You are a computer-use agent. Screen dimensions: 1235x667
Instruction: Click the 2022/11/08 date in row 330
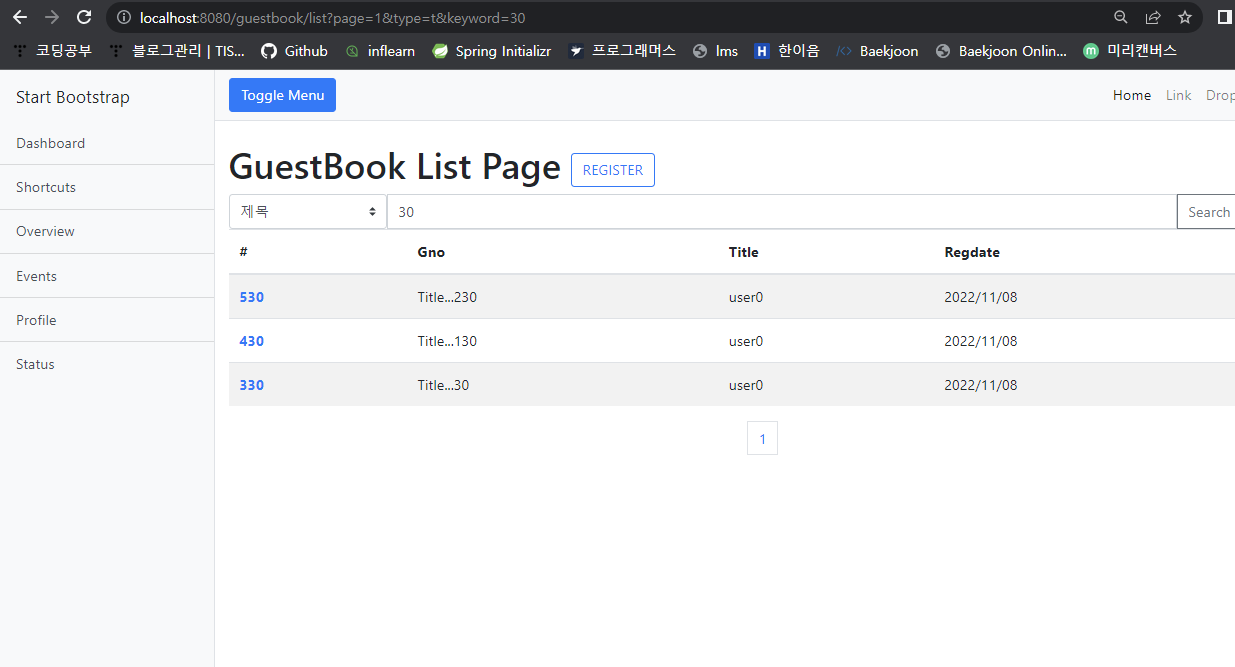[x=981, y=385]
